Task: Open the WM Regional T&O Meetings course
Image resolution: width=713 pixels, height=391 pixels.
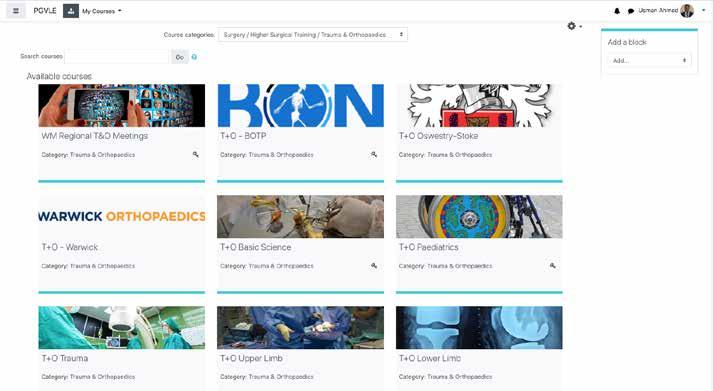Action: point(95,136)
